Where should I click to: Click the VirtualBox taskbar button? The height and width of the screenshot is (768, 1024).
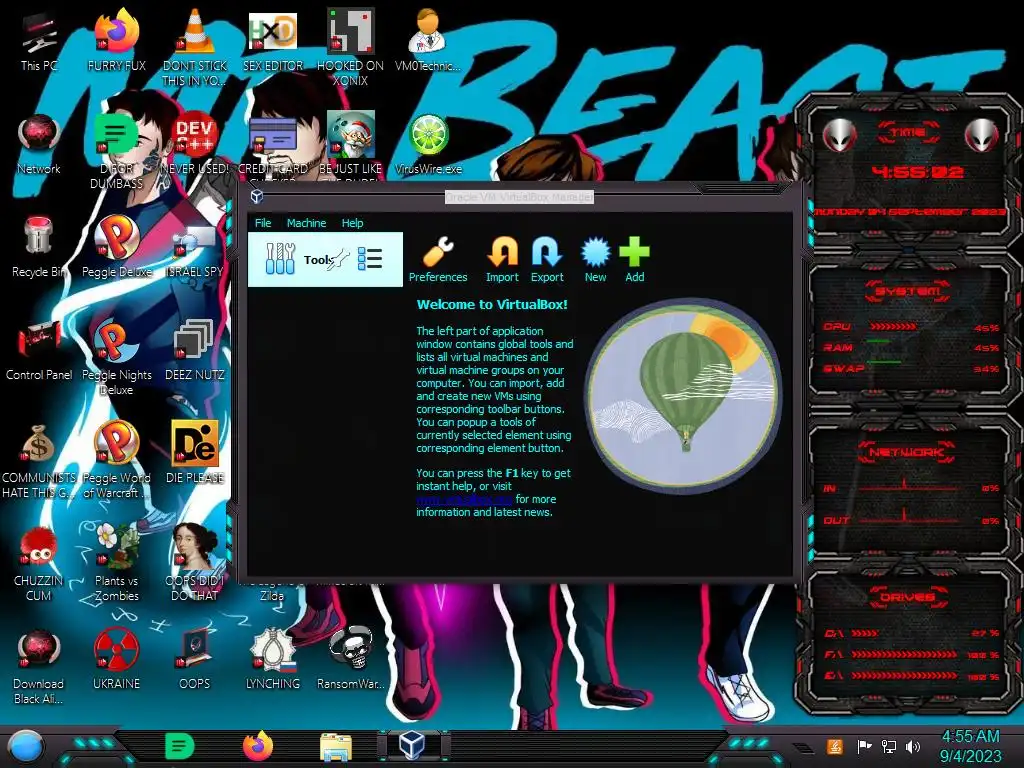[x=413, y=745]
